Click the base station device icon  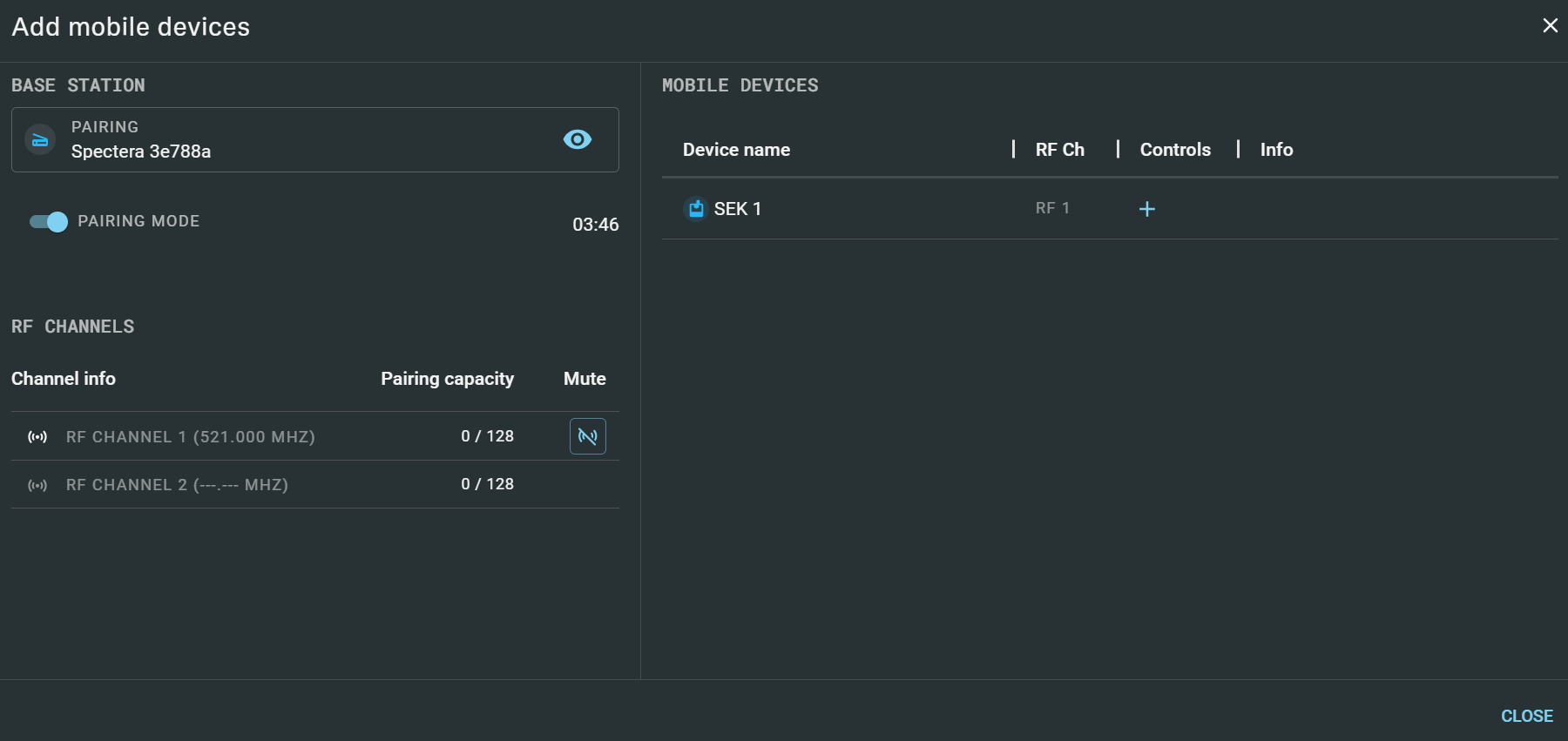[x=40, y=140]
